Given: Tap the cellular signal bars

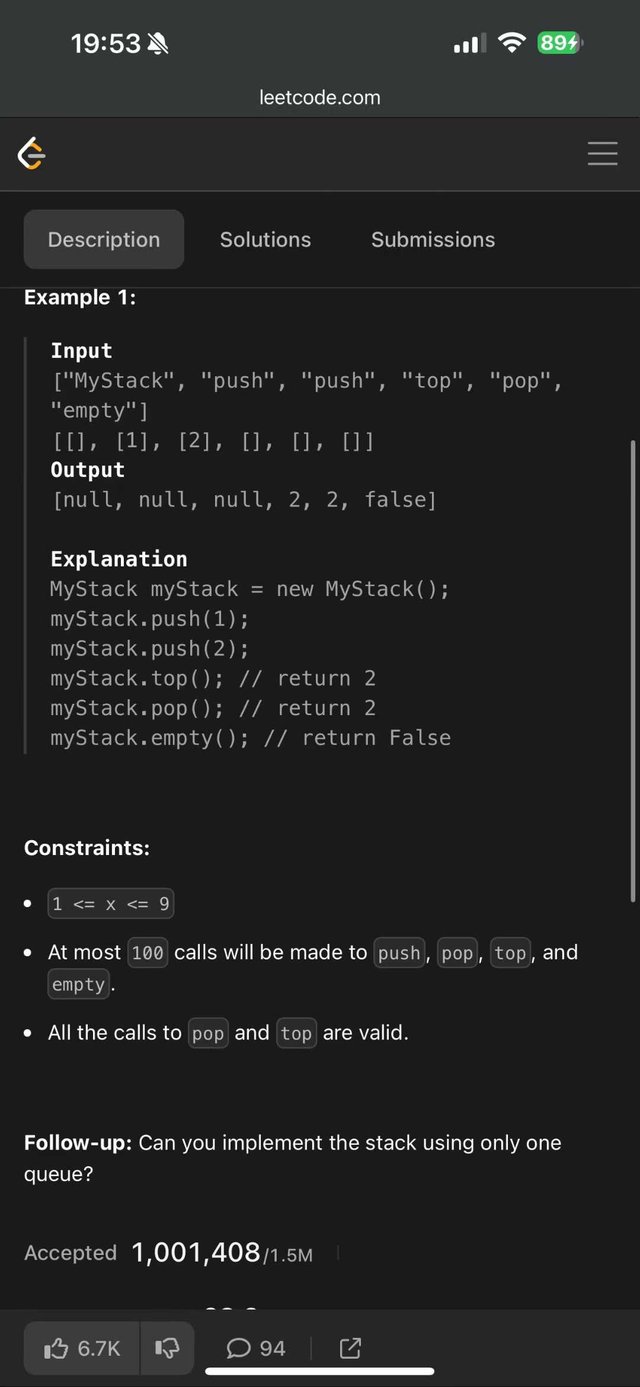Looking at the screenshot, I should (469, 43).
